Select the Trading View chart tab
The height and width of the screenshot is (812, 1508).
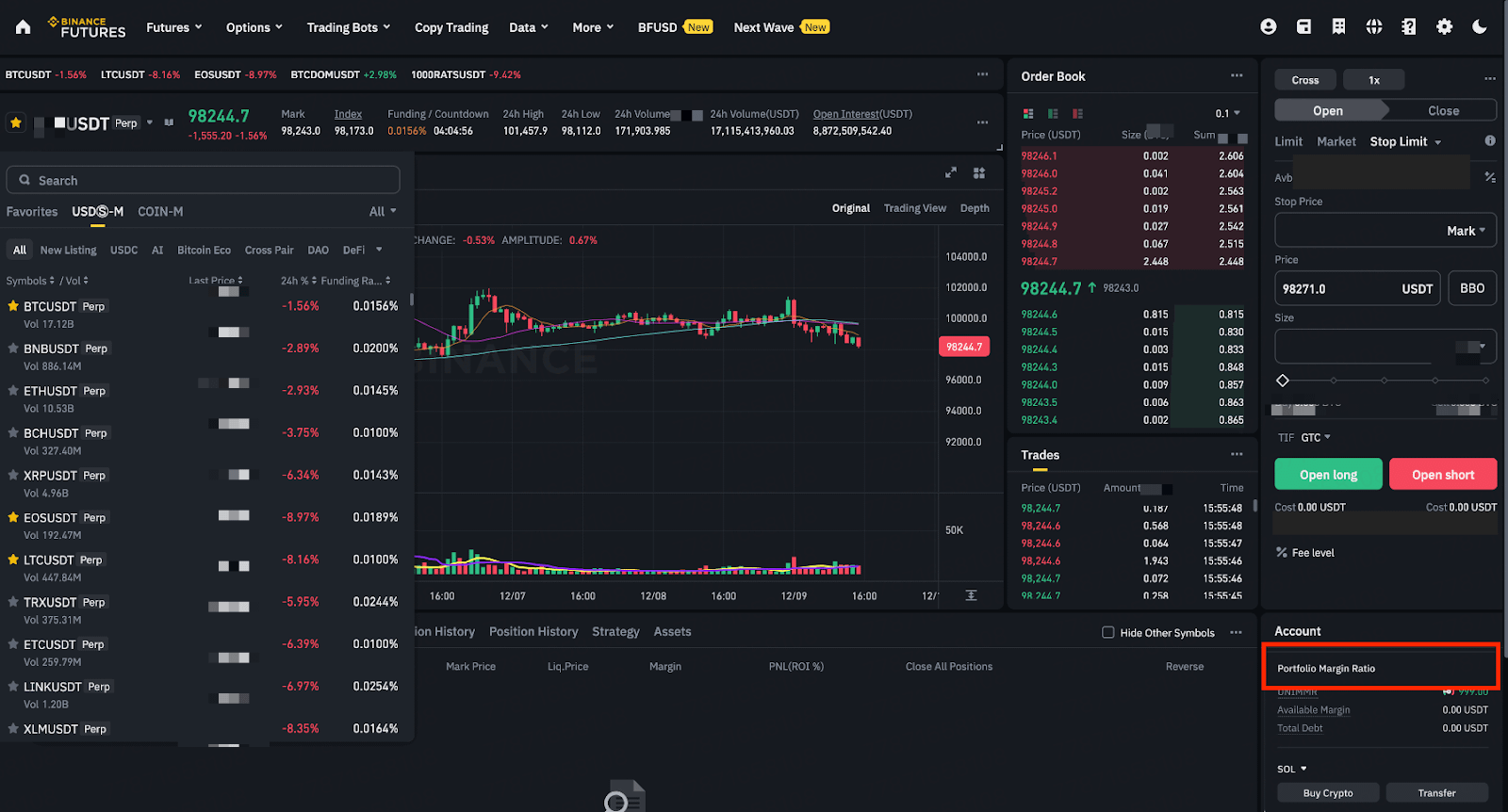point(914,208)
